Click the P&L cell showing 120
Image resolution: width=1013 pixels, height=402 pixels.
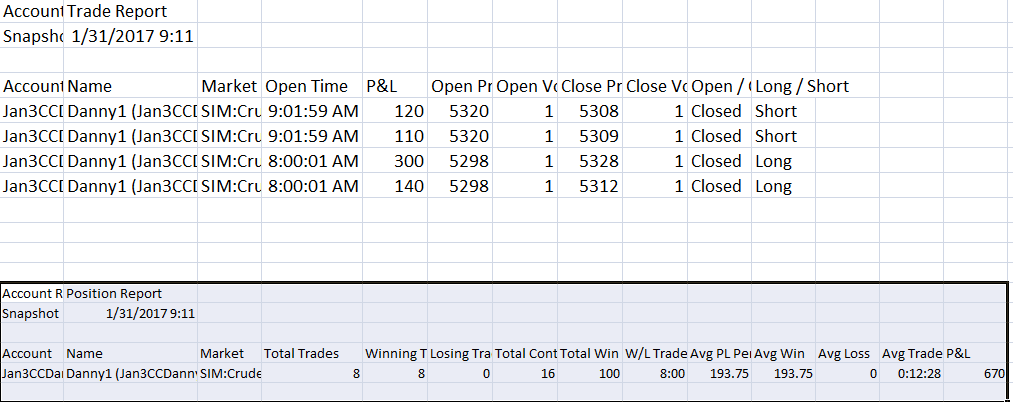pyautogui.click(x=394, y=111)
